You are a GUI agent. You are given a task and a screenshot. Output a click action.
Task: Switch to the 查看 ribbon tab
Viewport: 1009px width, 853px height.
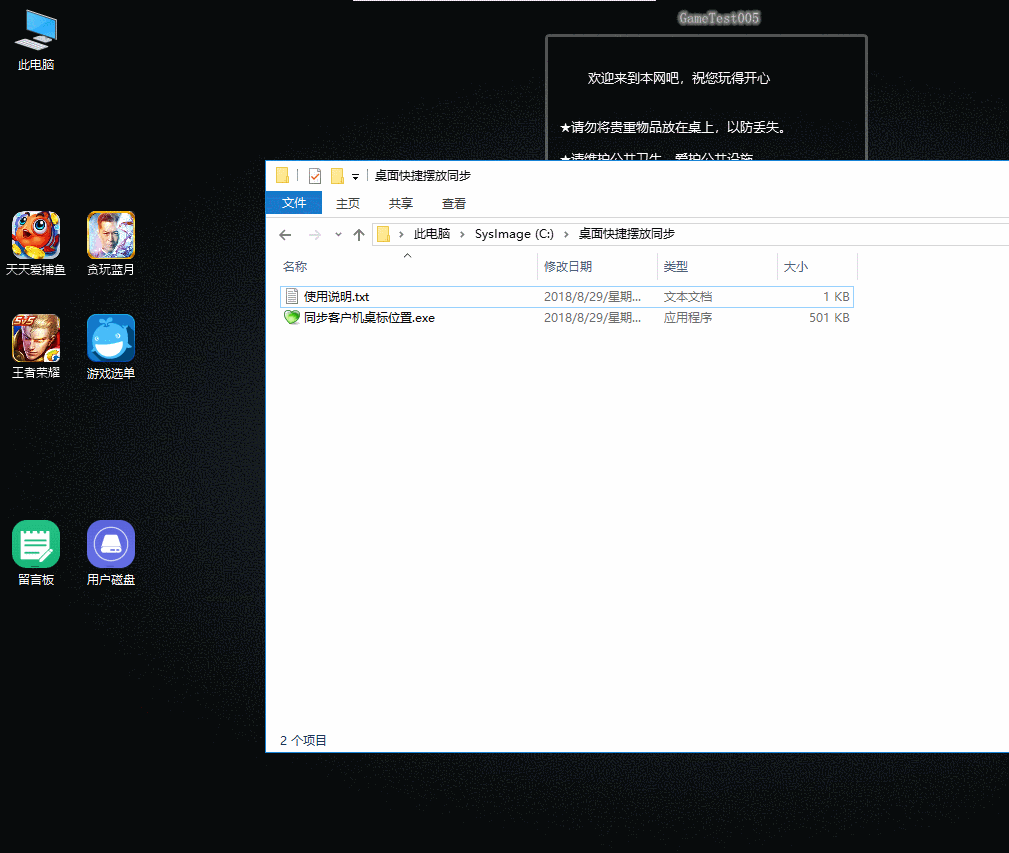coord(454,203)
